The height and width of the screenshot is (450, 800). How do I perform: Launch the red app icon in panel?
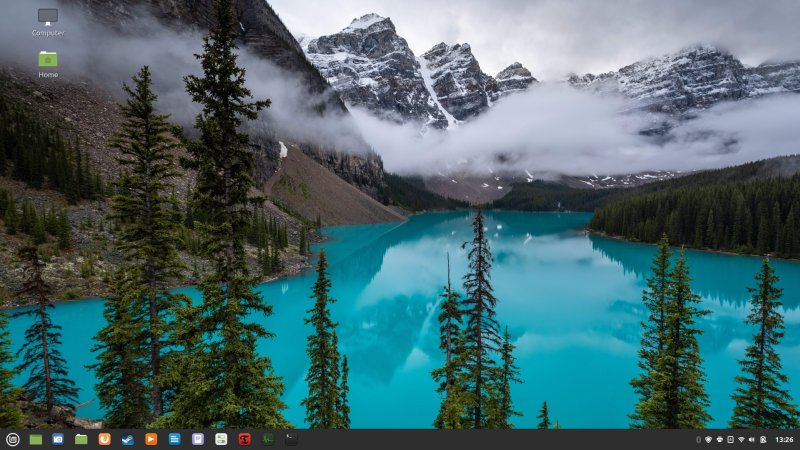click(x=244, y=439)
